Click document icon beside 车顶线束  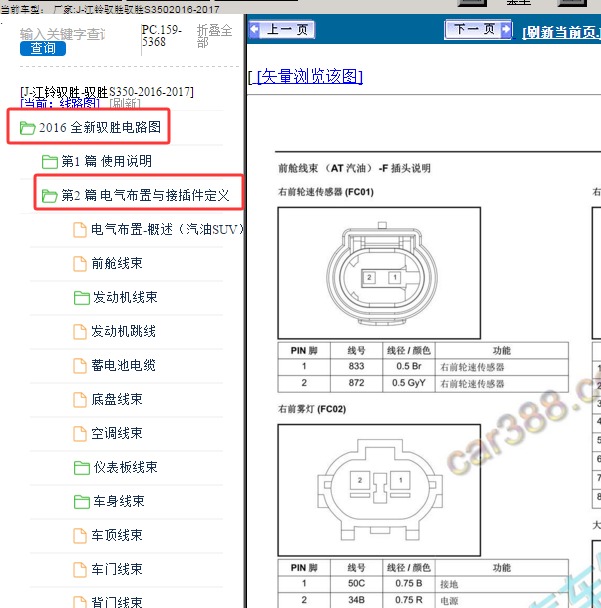[80, 535]
